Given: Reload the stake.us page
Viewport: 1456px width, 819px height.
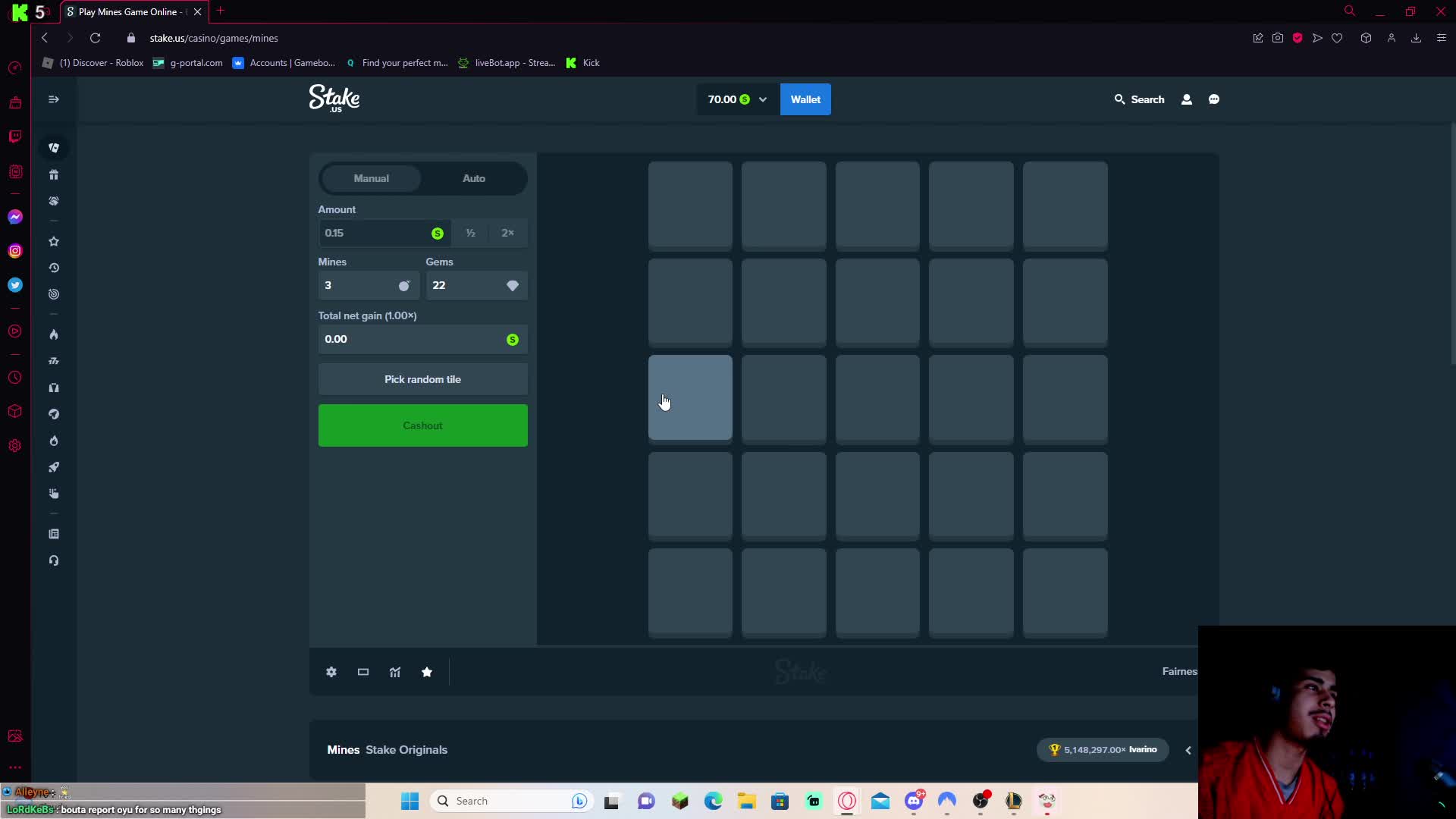Looking at the screenshot, I should coord(95,38).
